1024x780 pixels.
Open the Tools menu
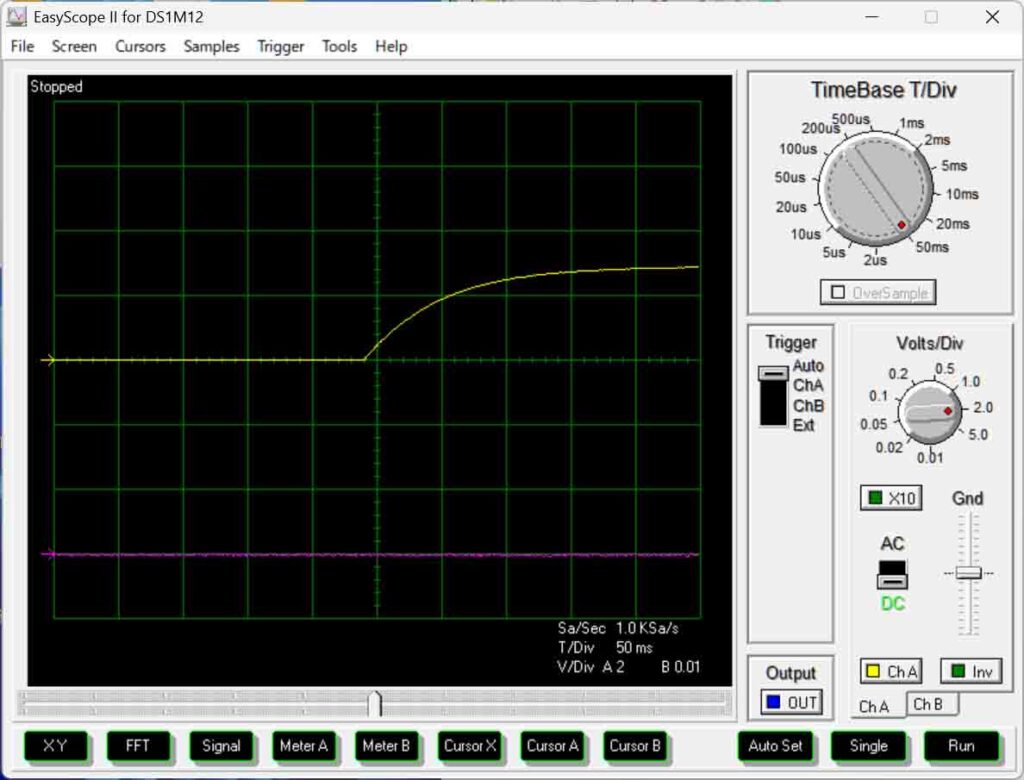340,46
